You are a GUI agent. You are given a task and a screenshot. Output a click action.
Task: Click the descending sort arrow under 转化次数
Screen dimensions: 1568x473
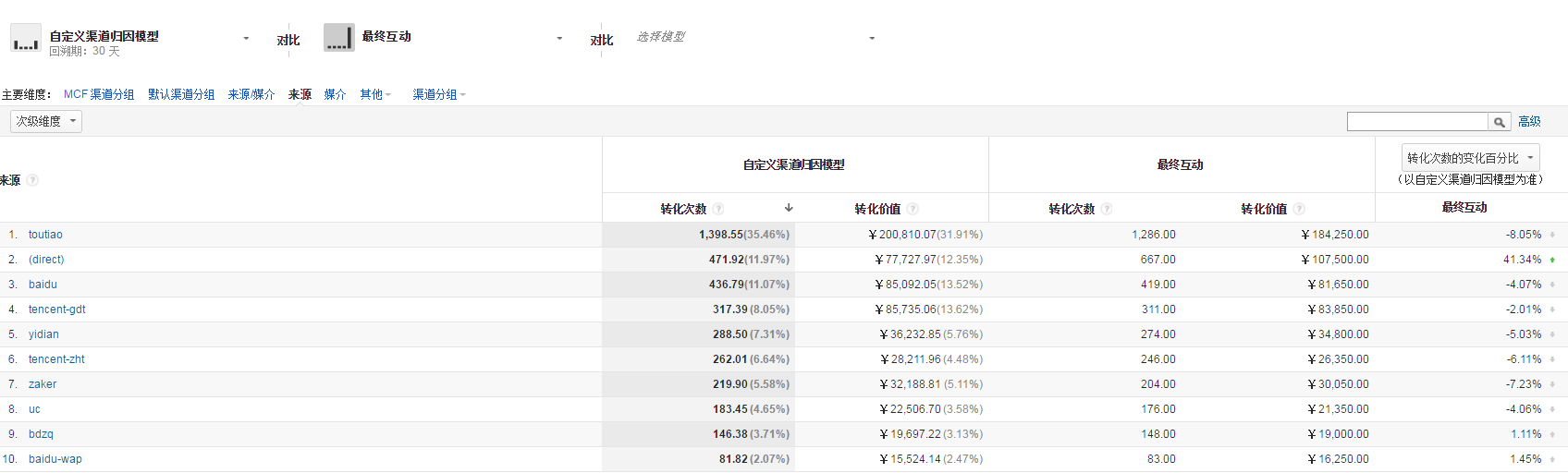[789, 208]
